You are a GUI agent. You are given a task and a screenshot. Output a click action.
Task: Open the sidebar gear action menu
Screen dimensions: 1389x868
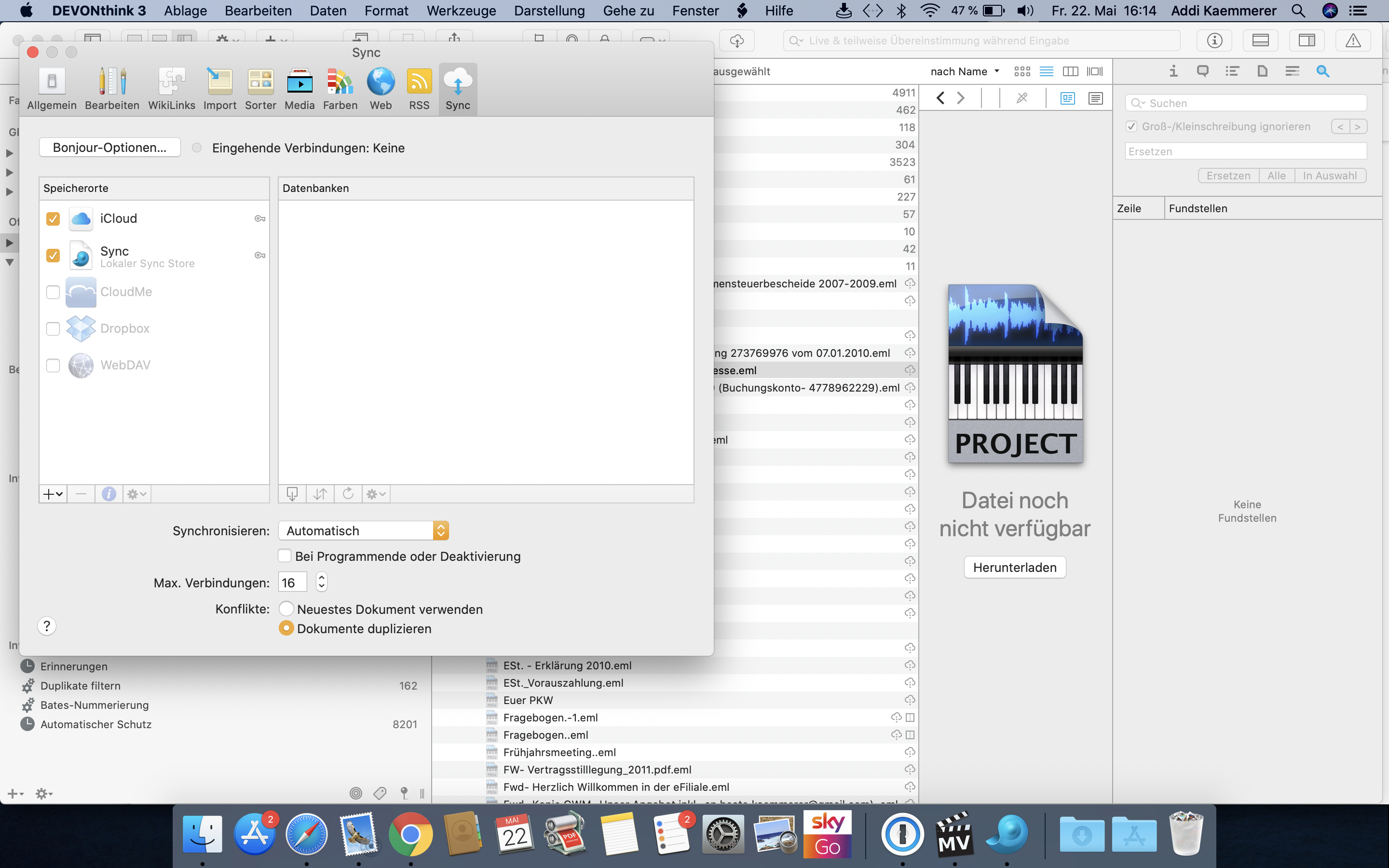(x=44, y=793)
